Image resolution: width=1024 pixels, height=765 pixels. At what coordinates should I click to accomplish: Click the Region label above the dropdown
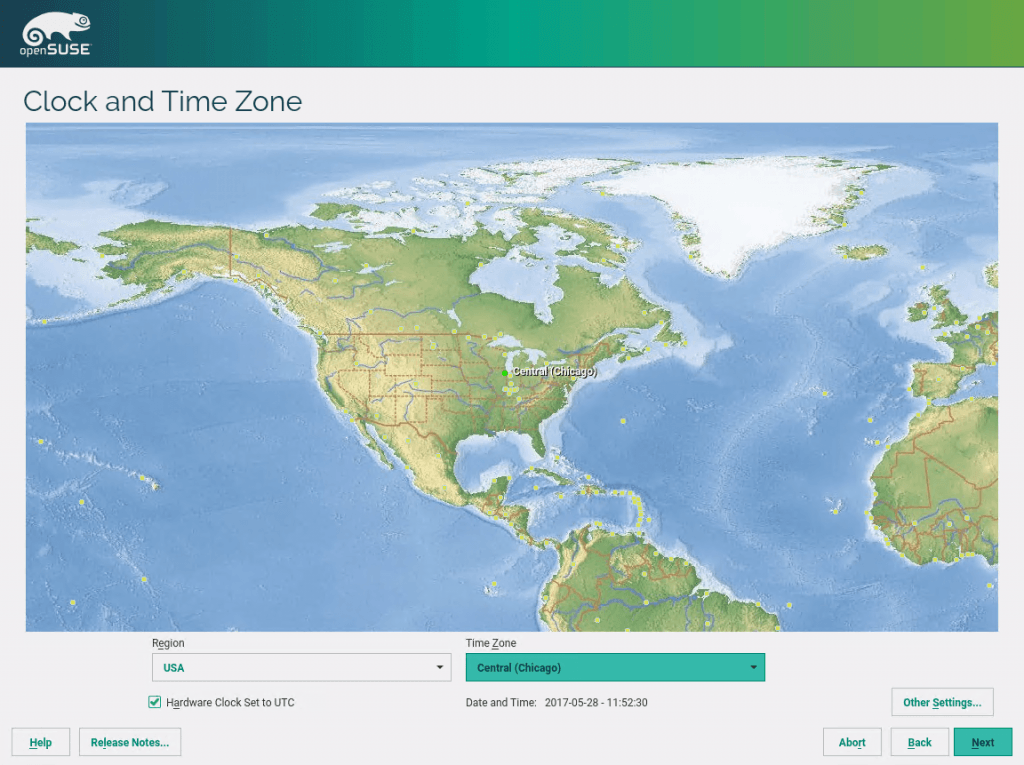[168, 643]
